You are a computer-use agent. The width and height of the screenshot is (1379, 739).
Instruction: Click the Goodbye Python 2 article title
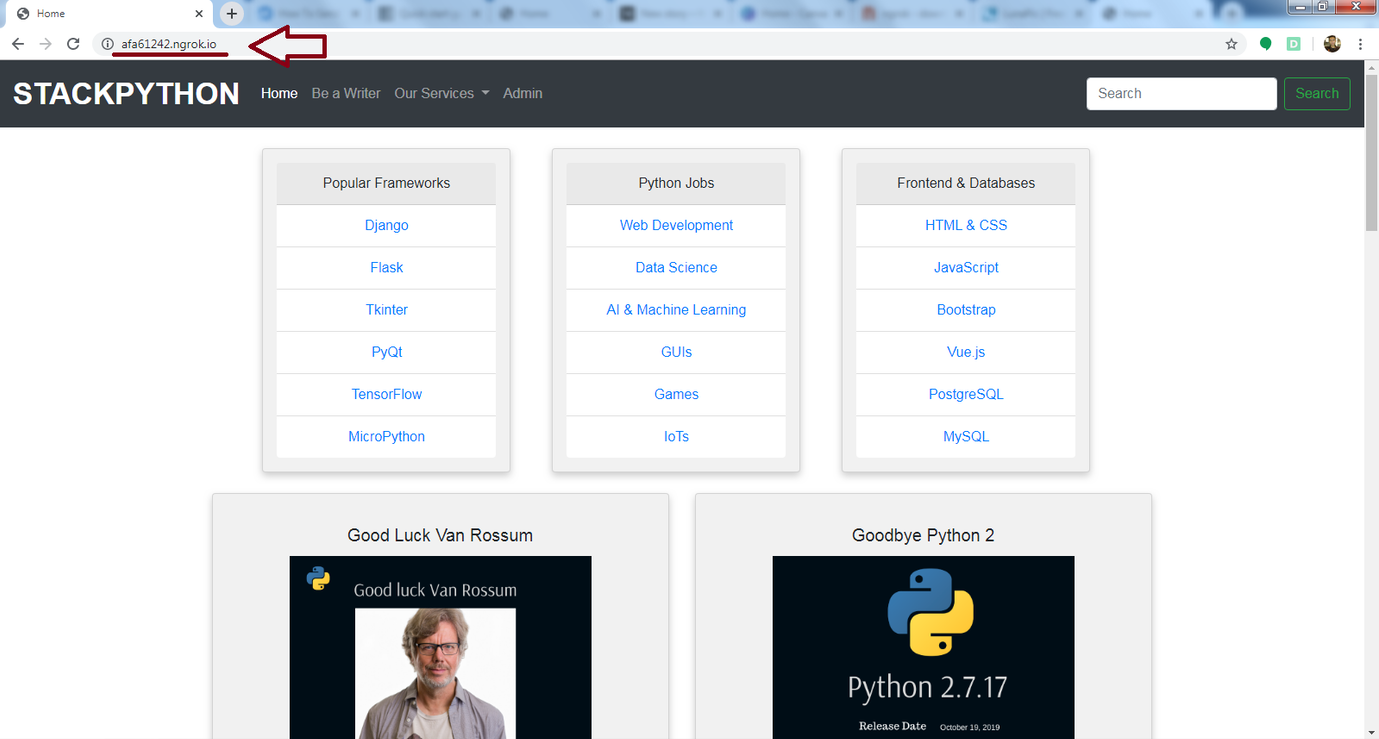(x=923, y=535)
